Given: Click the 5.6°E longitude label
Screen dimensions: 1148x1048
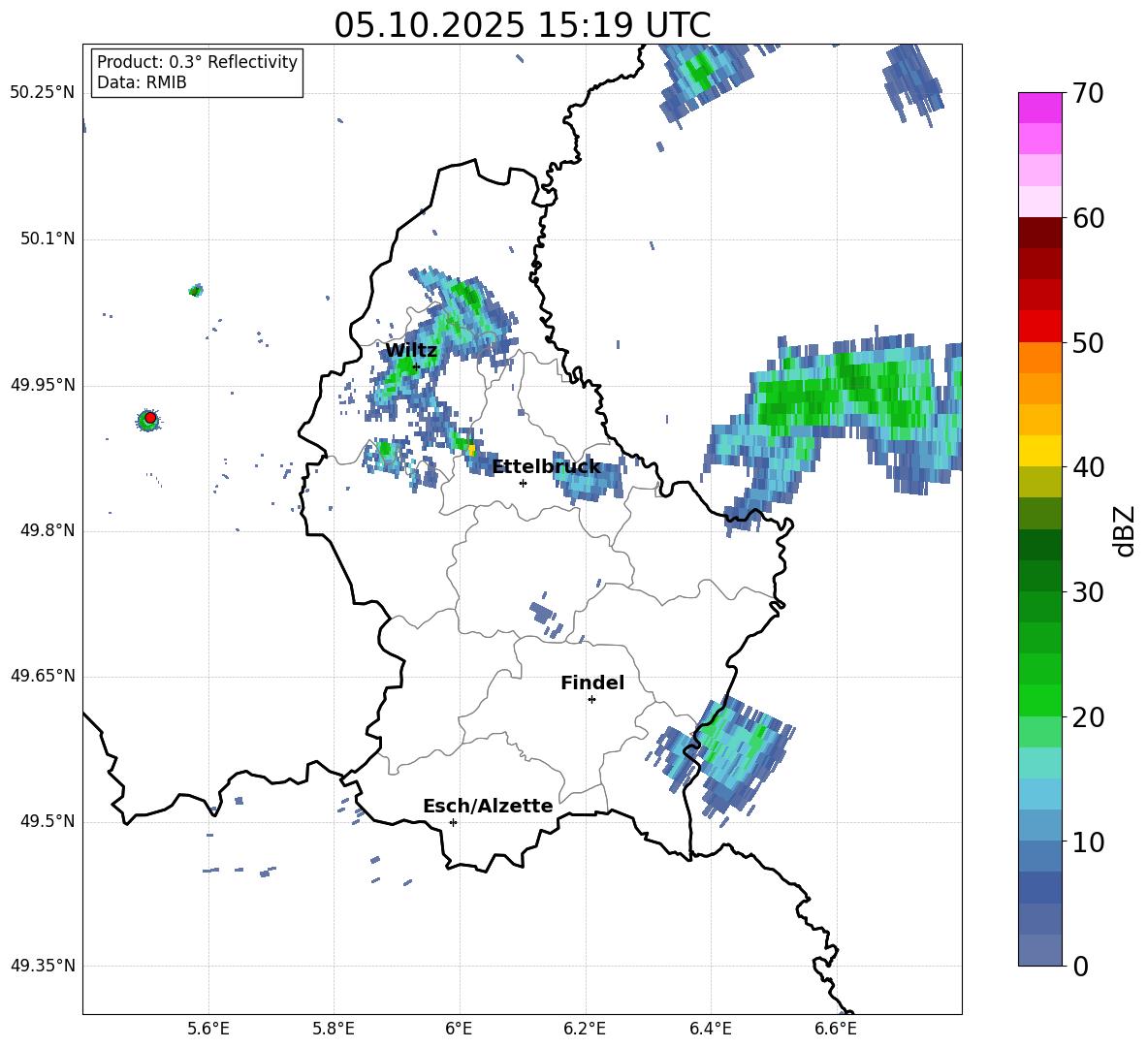Looking at the screenshot, I should [x=207, y=1029].
